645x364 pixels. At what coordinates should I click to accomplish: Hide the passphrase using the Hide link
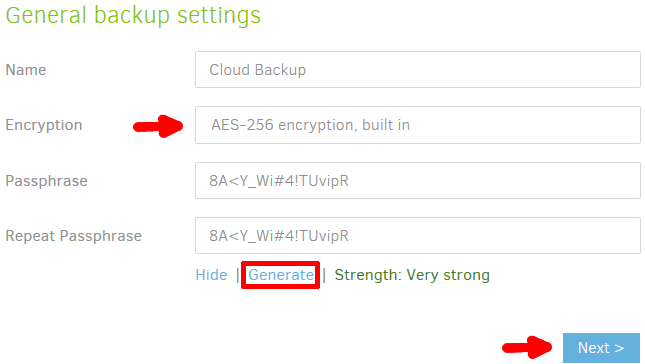(x=211, y=275)
